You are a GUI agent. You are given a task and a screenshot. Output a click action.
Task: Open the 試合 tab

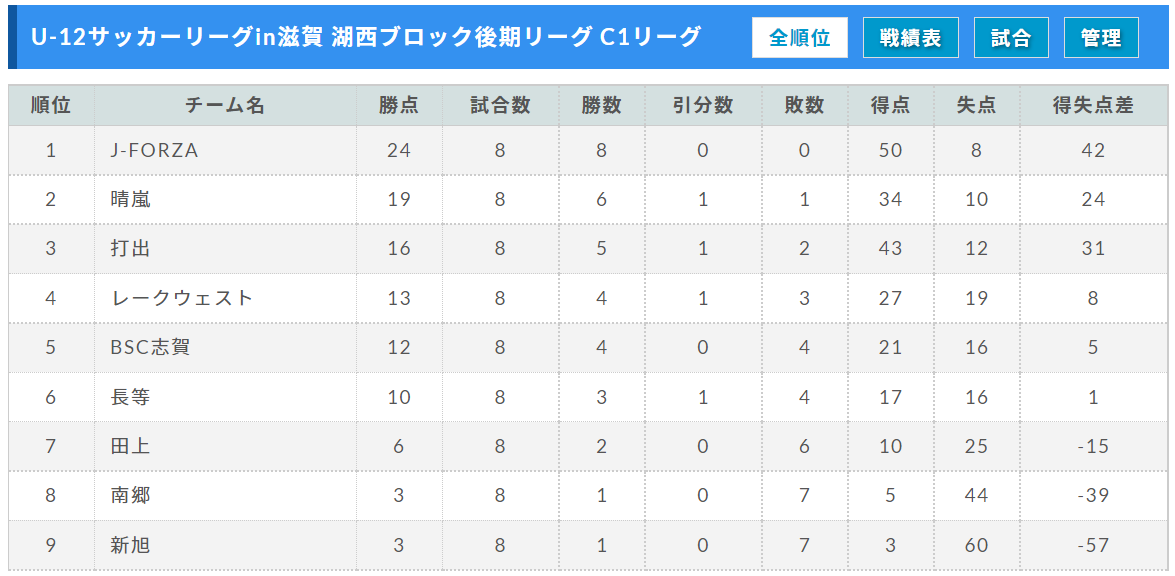(1011, 37)
